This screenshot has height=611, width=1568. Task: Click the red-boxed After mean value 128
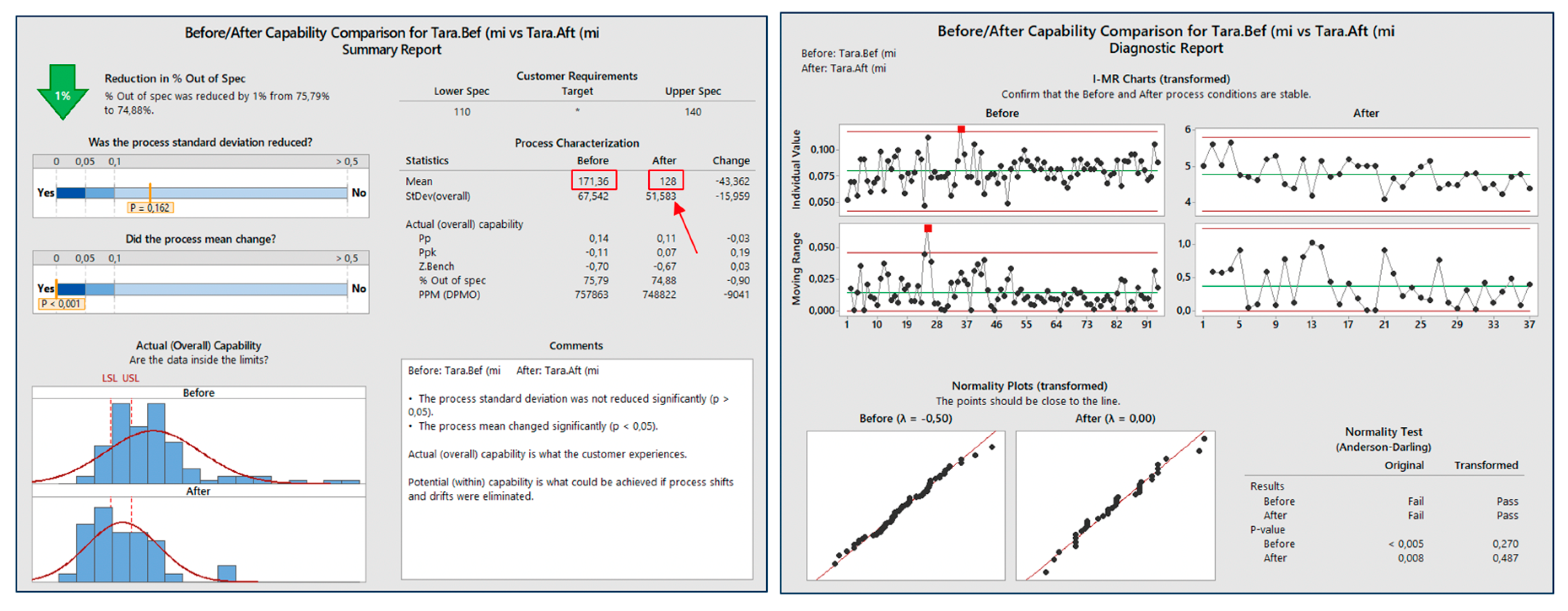point(666,181)
